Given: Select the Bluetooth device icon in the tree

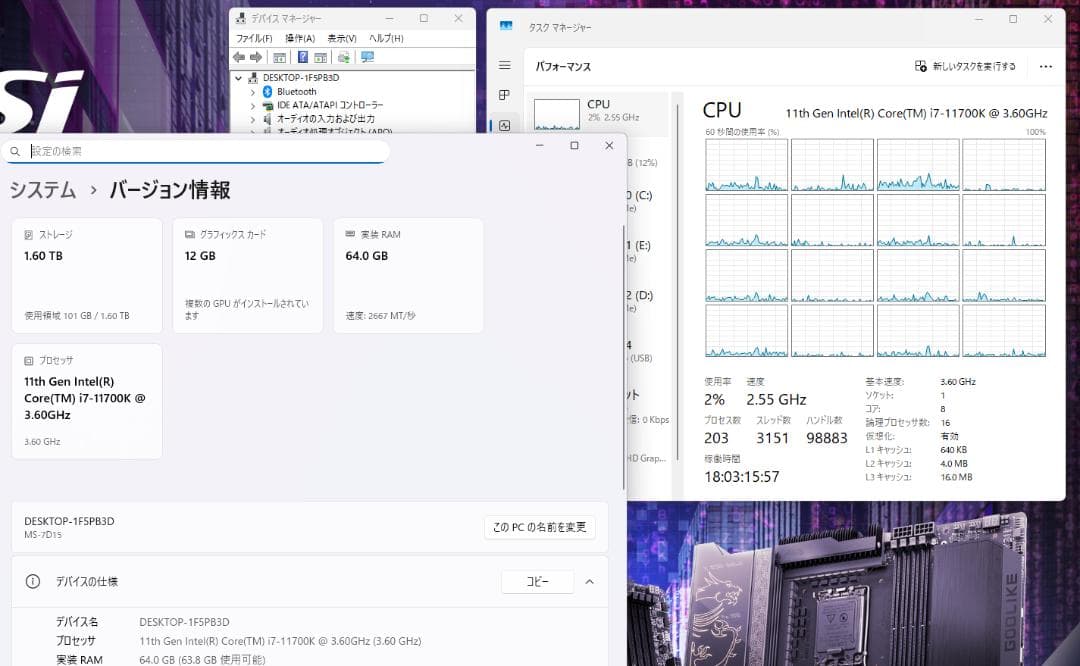Looking at the screenshot, I should coord(268,92).
